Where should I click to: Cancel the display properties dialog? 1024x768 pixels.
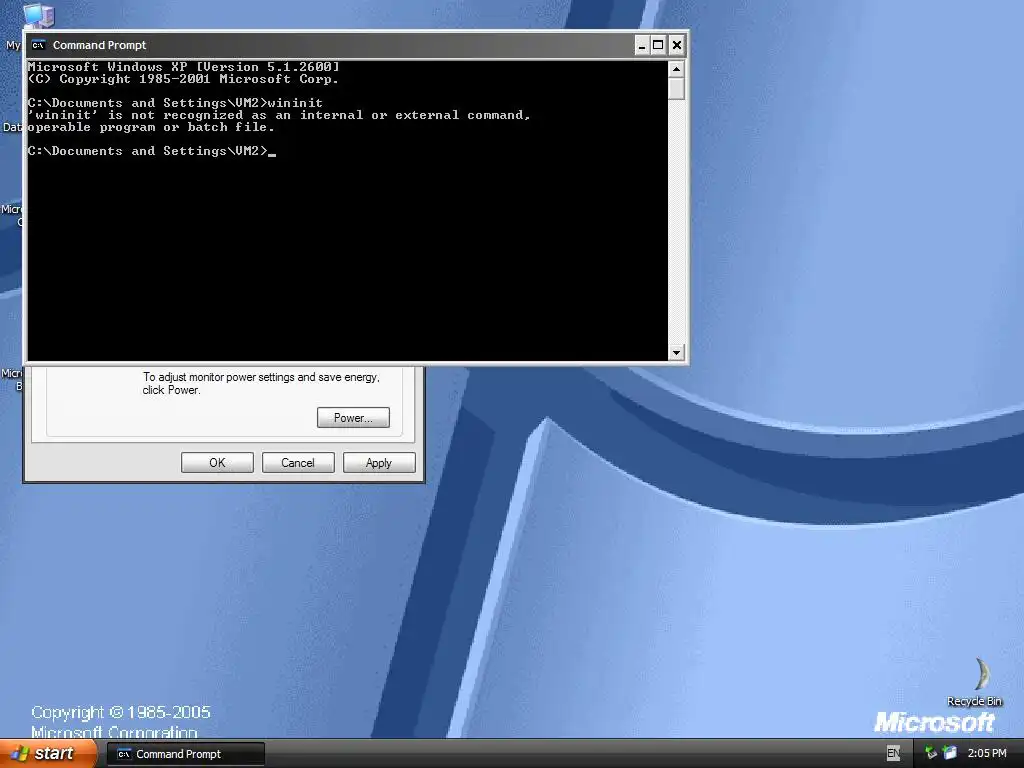(298, 462)
